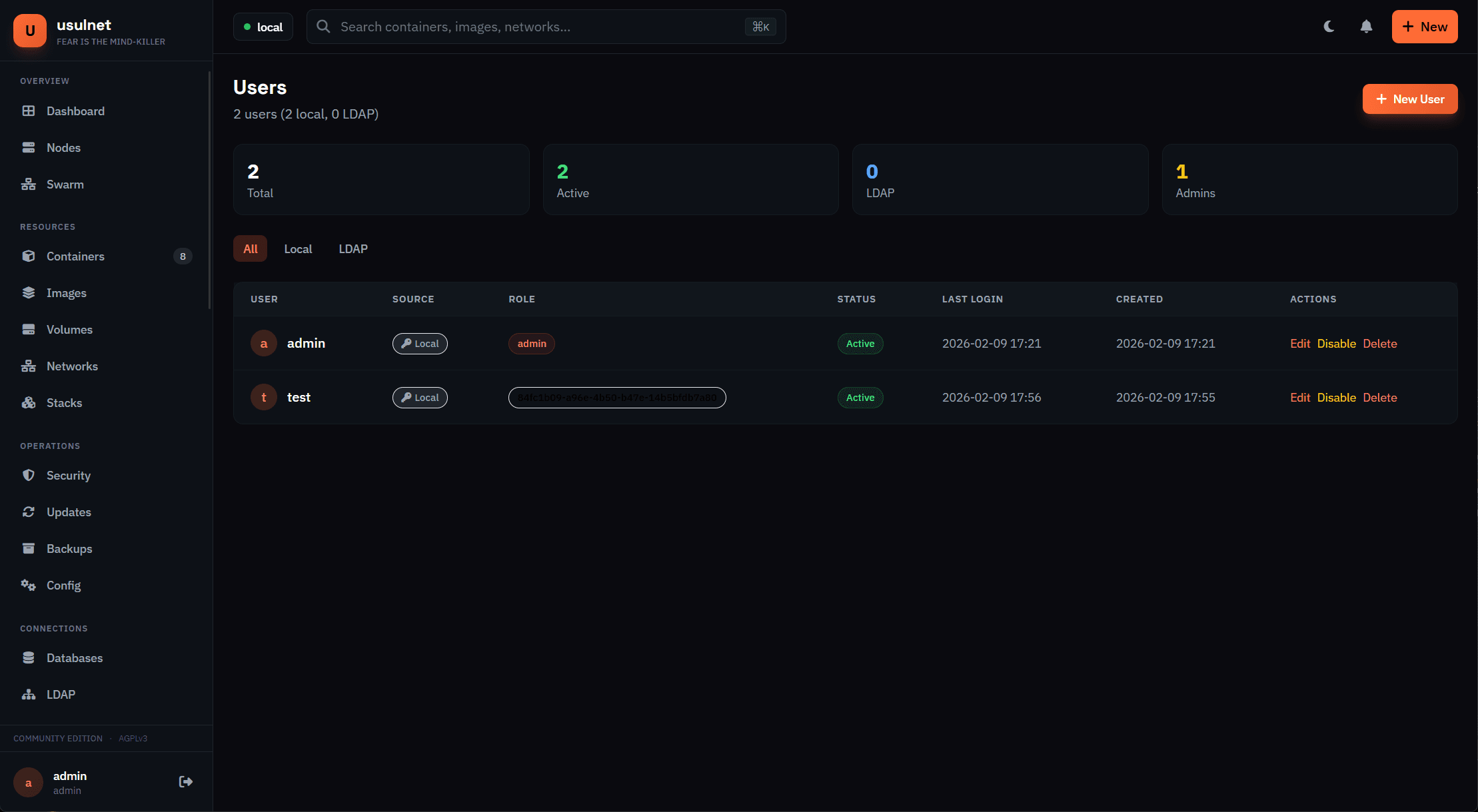
Task: Disable the admin user account
Action: click(x=1337, y=343)
